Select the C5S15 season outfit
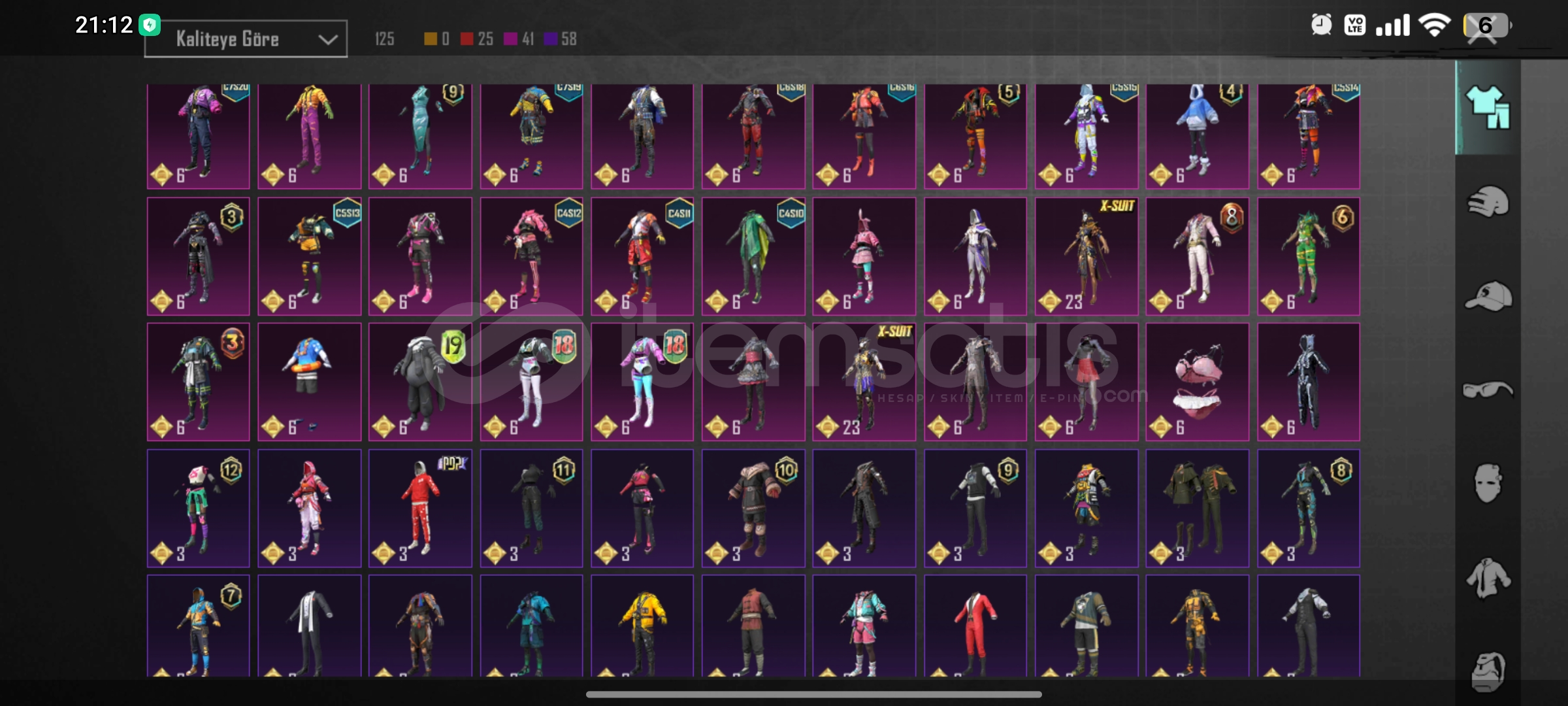 point(1086,136)
